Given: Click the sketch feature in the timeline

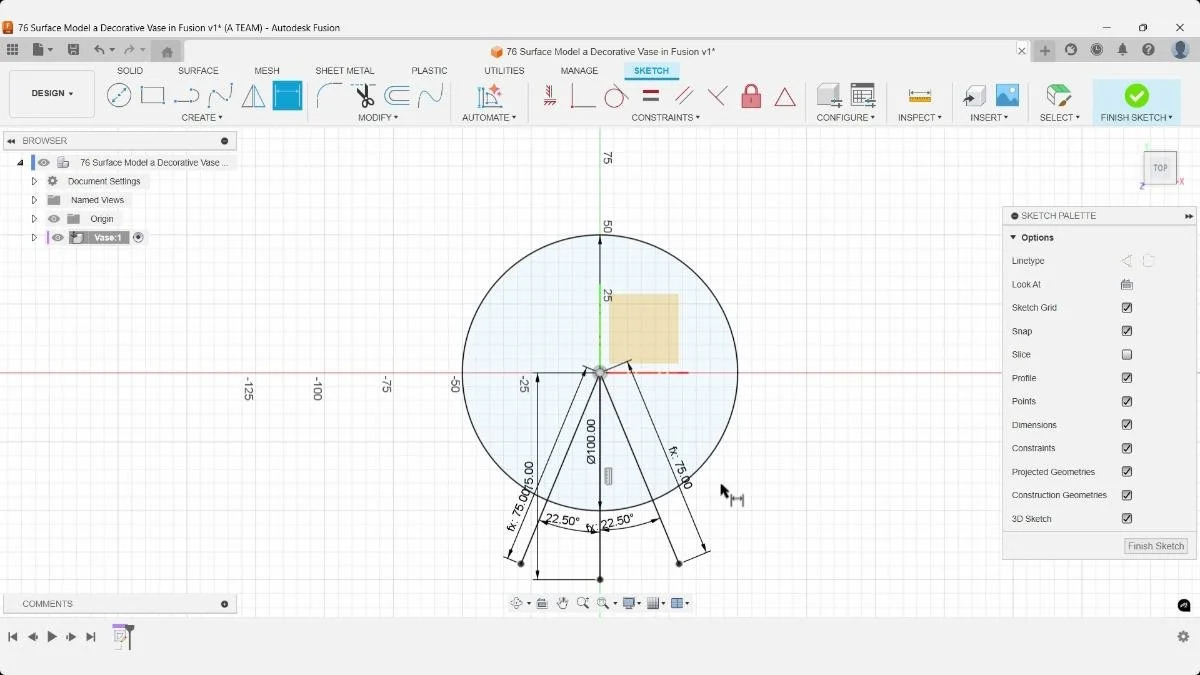Looking at the screenshot, I should pos(121,636).
